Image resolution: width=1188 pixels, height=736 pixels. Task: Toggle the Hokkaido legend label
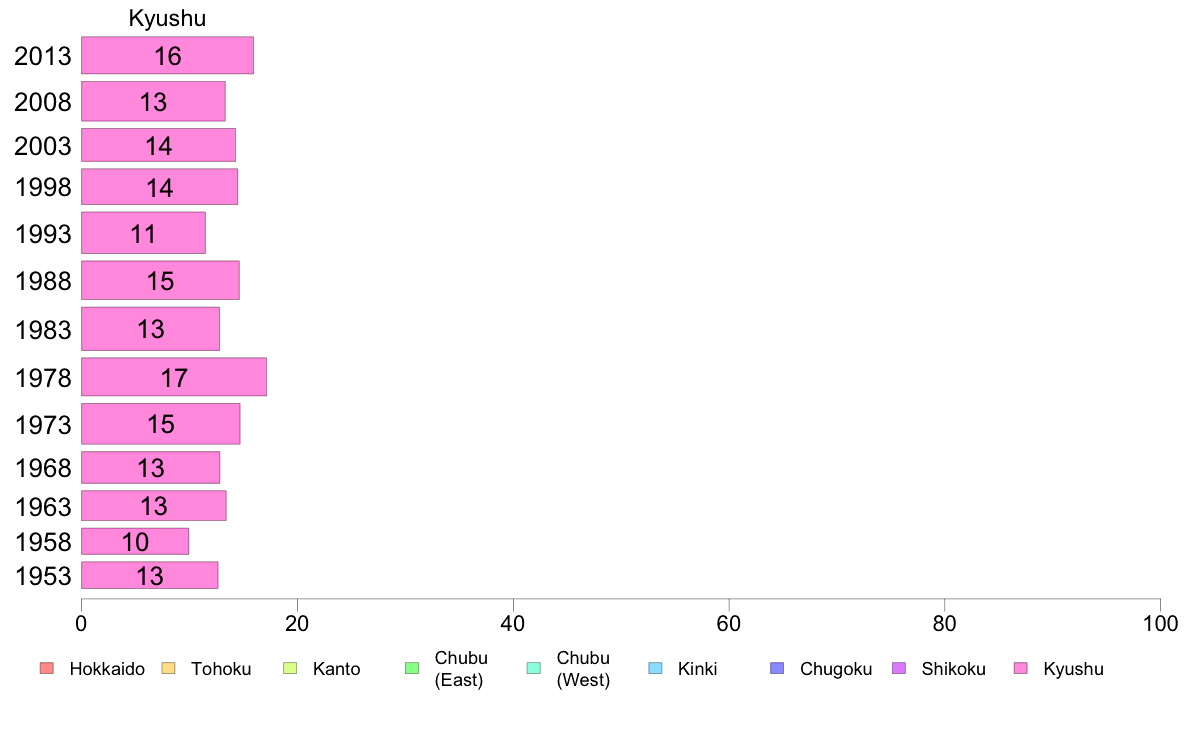pos(107,669)
